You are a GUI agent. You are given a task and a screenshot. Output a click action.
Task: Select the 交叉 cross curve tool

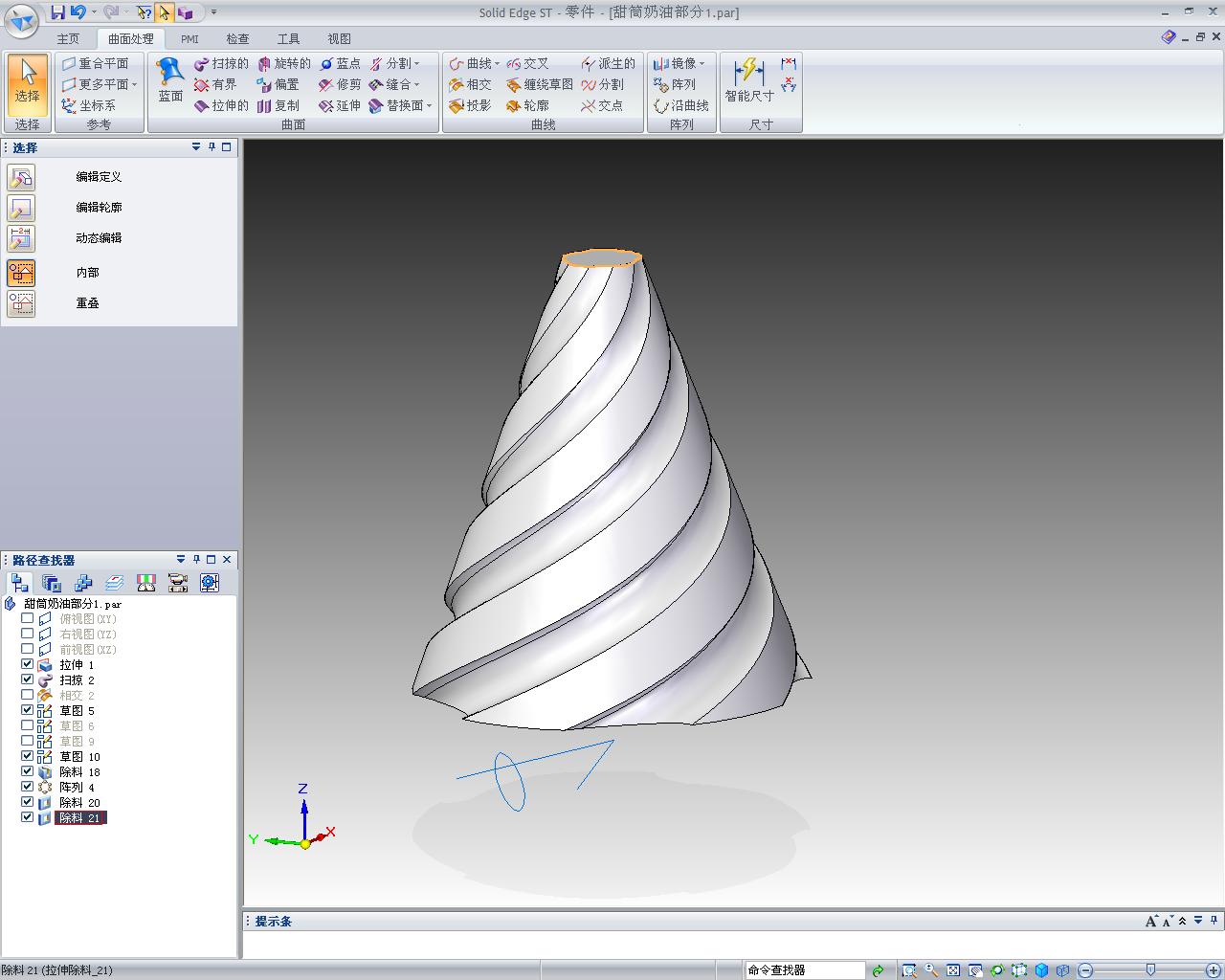527,63
